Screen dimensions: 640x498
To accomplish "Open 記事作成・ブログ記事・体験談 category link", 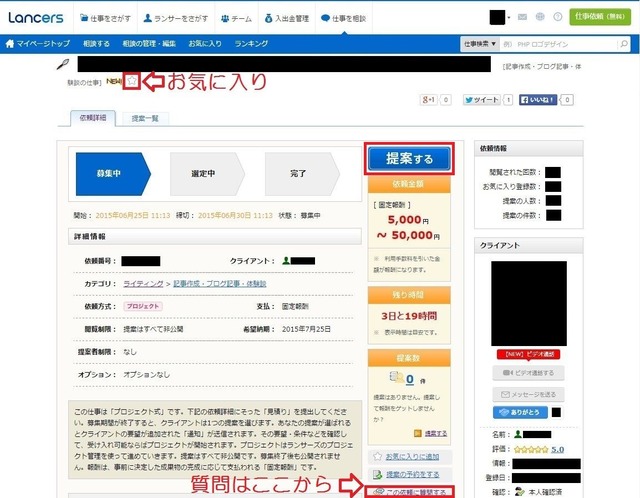I will 220,284.
